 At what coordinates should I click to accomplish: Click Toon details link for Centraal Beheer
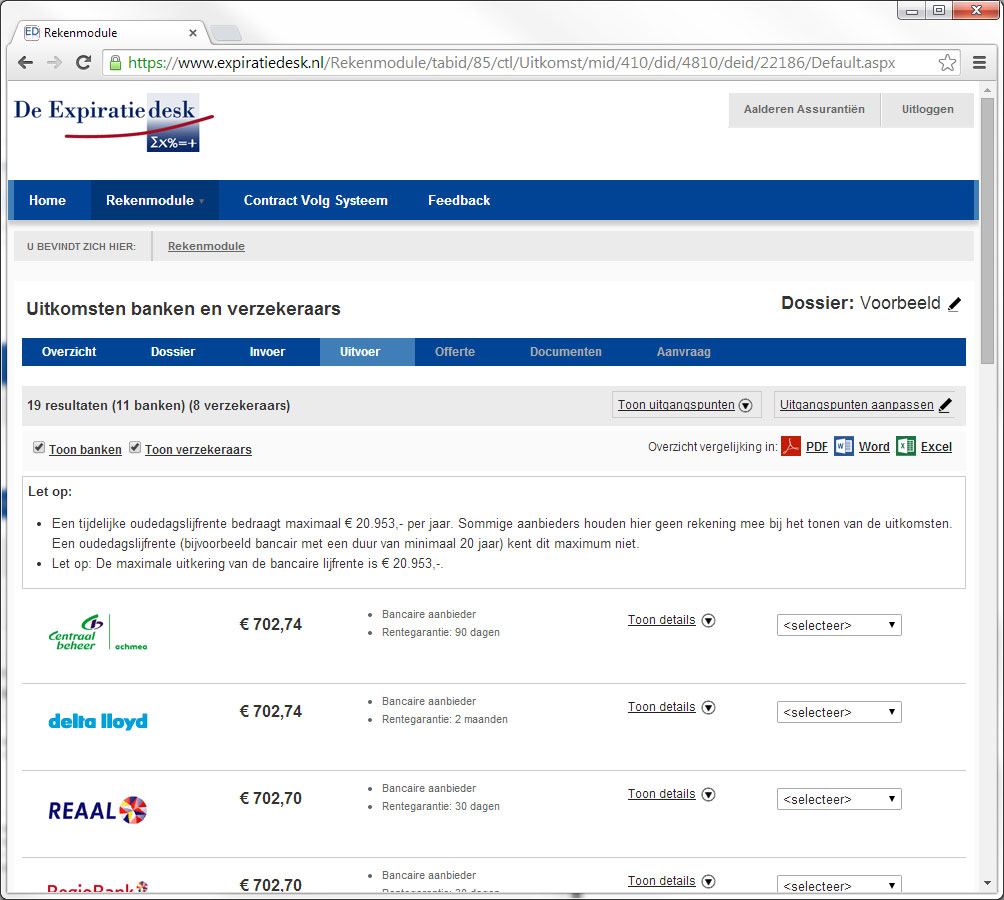pyautogui.click(x=661, y=620)
